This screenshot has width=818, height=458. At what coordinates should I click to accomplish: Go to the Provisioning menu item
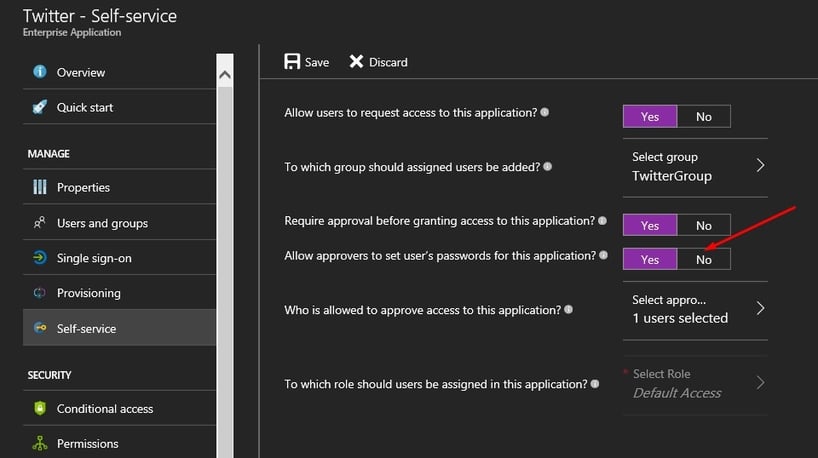(88, 293)
